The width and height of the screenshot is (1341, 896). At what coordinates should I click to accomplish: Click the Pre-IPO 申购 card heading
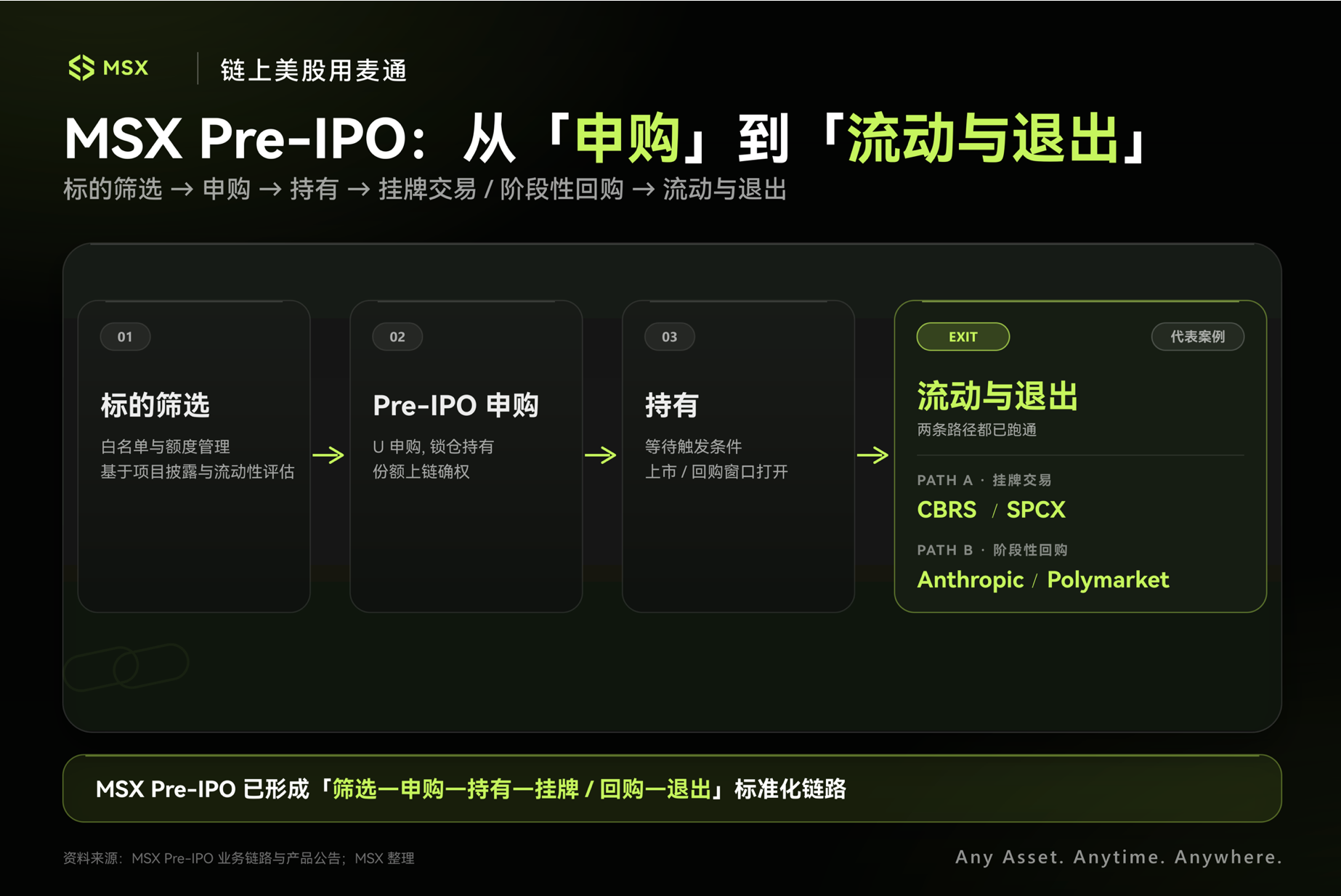coord(455,405)
